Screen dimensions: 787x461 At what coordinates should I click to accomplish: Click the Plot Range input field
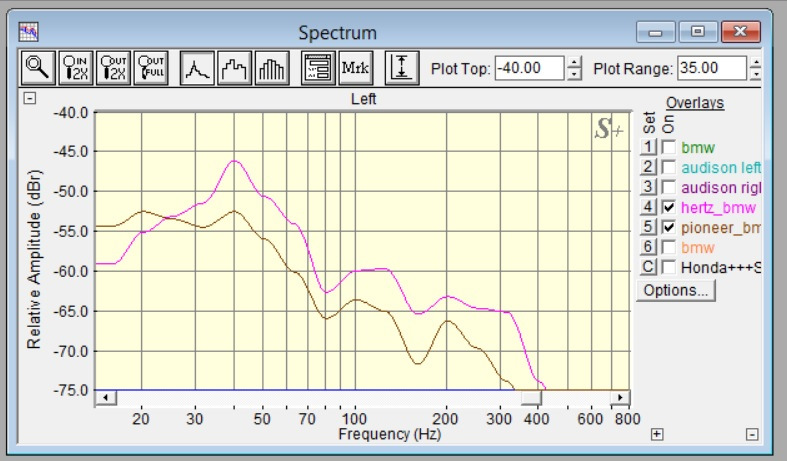click(x=712, y=68)
